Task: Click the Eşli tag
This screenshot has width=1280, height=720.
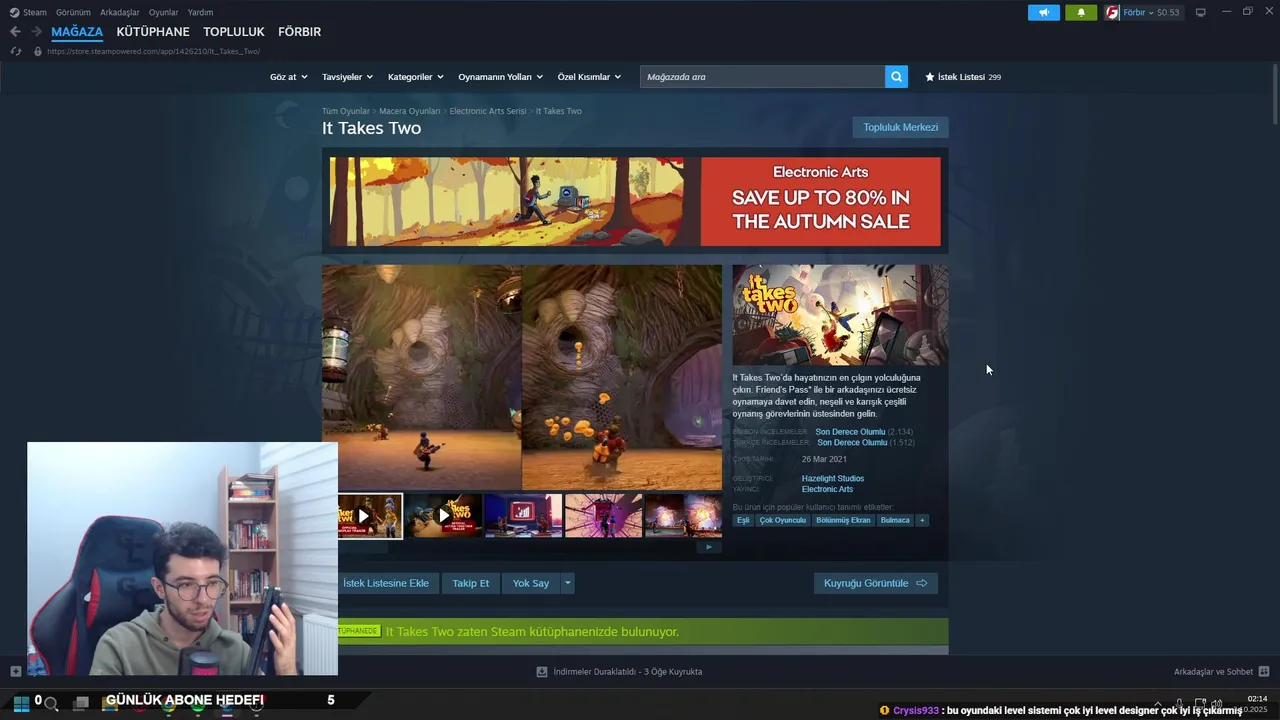Action: click(x=743, y=520)
